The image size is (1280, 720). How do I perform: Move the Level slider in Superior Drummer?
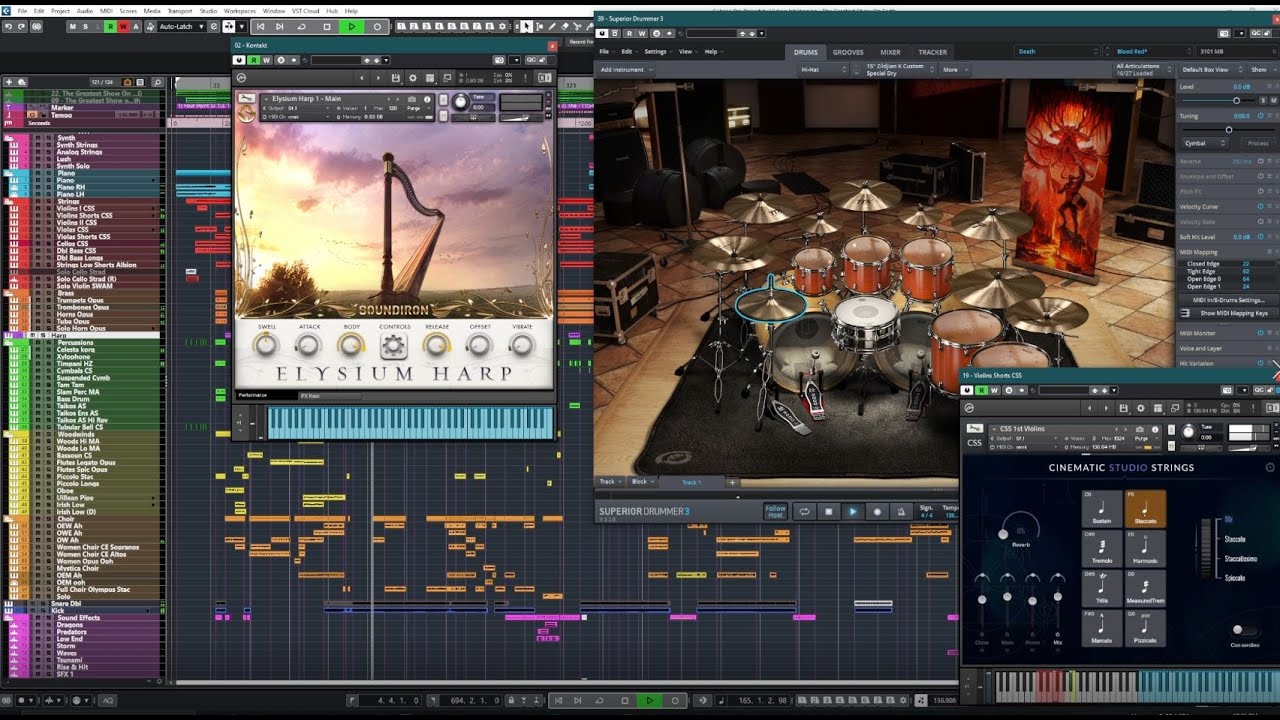tap(1236, 100)
